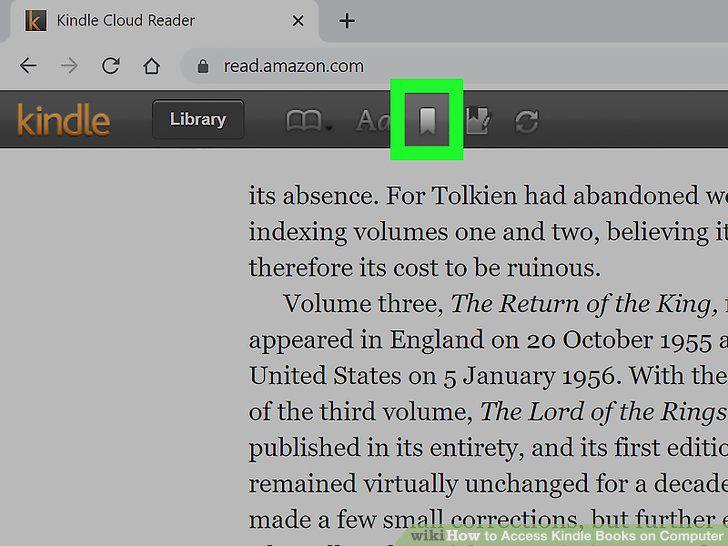The image size is (728, 546).
Task: Close the Kindle Cloud Reader tab
Action: [298, 21]
